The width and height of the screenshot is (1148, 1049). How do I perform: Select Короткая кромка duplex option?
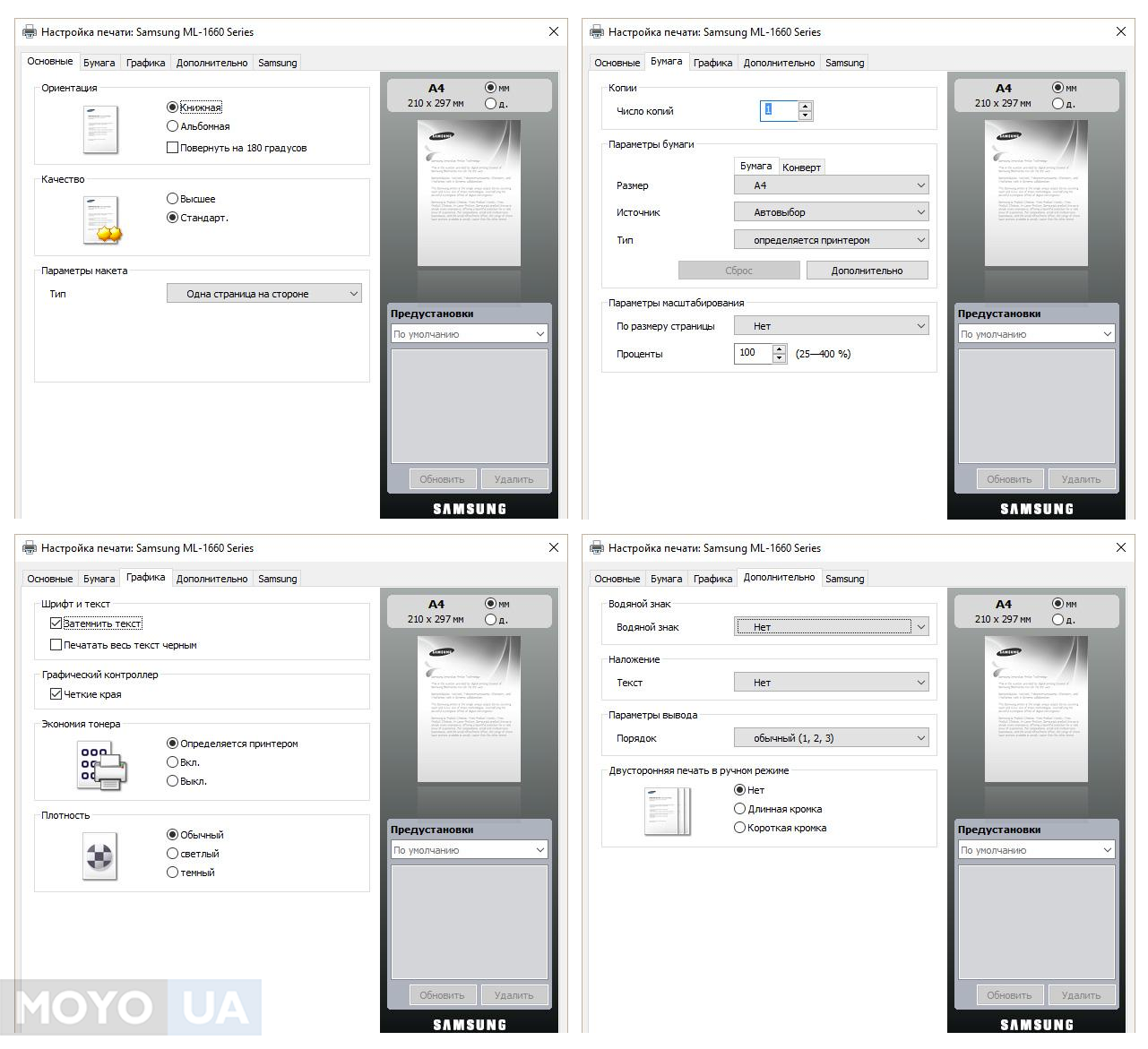(x=781, y=828)
